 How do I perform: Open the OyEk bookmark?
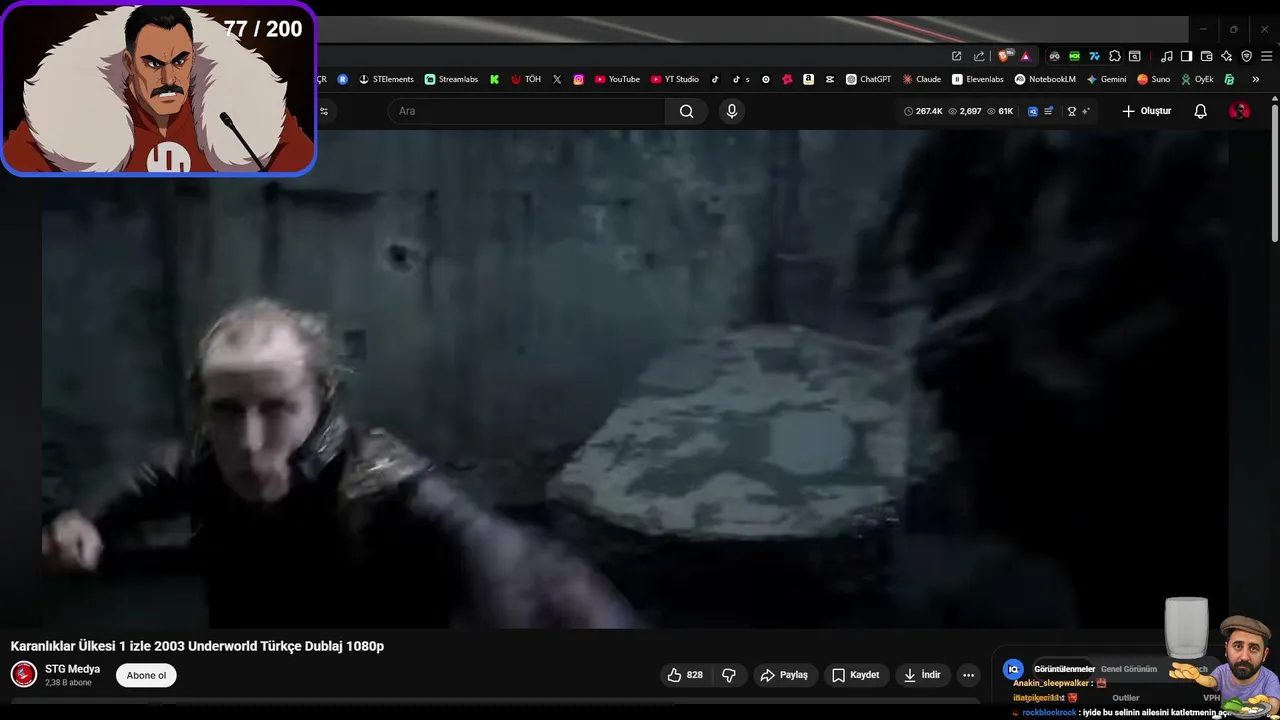1197,79
